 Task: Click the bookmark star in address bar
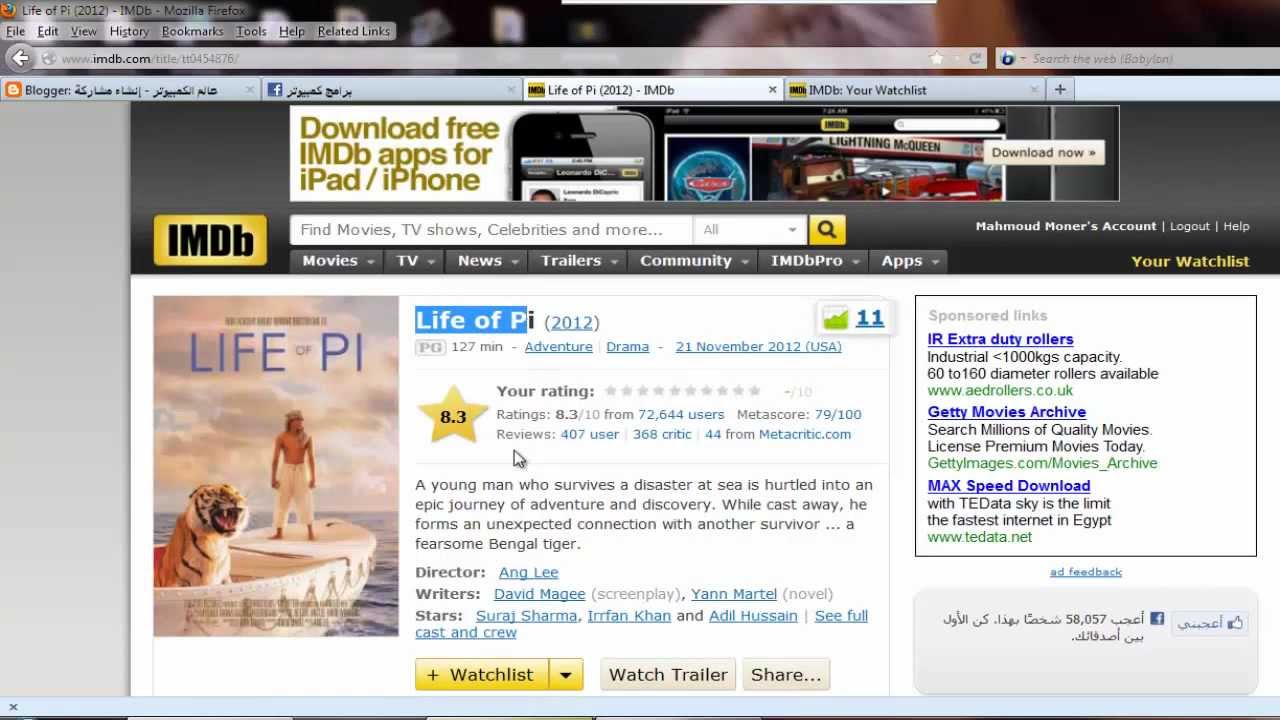(x=937, y=58)
